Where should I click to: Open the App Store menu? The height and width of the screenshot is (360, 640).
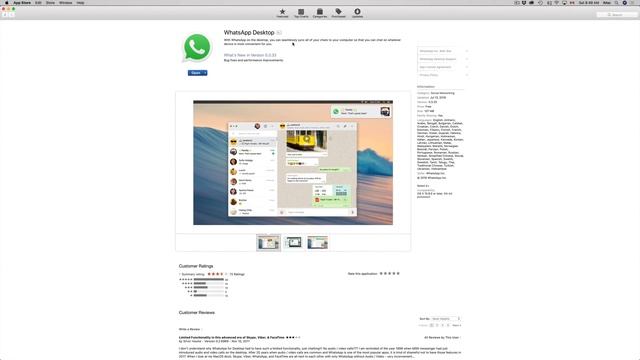point(22,2)
